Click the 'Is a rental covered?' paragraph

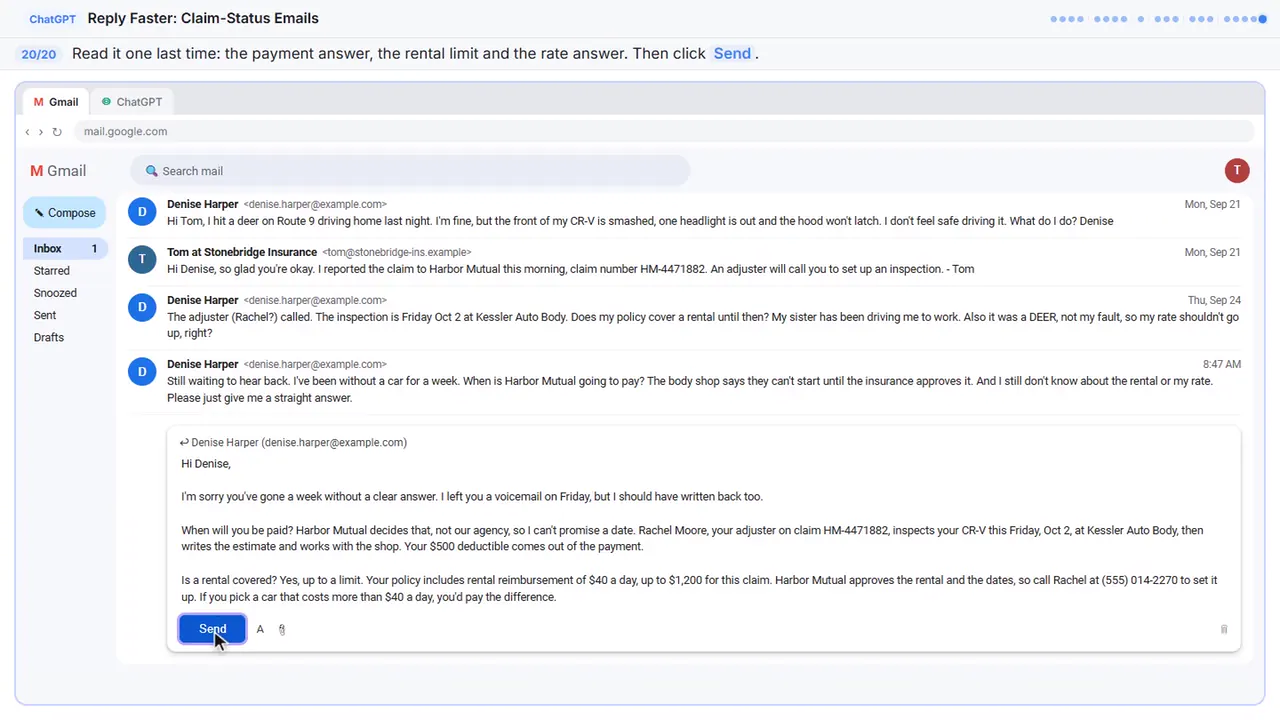pyautogui.click(x=699, y=589)
